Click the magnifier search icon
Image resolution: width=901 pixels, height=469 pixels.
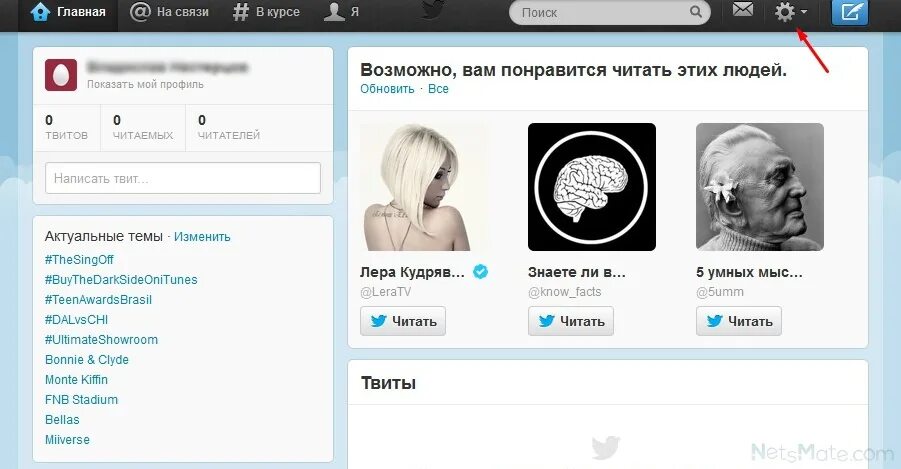[695, 11]
